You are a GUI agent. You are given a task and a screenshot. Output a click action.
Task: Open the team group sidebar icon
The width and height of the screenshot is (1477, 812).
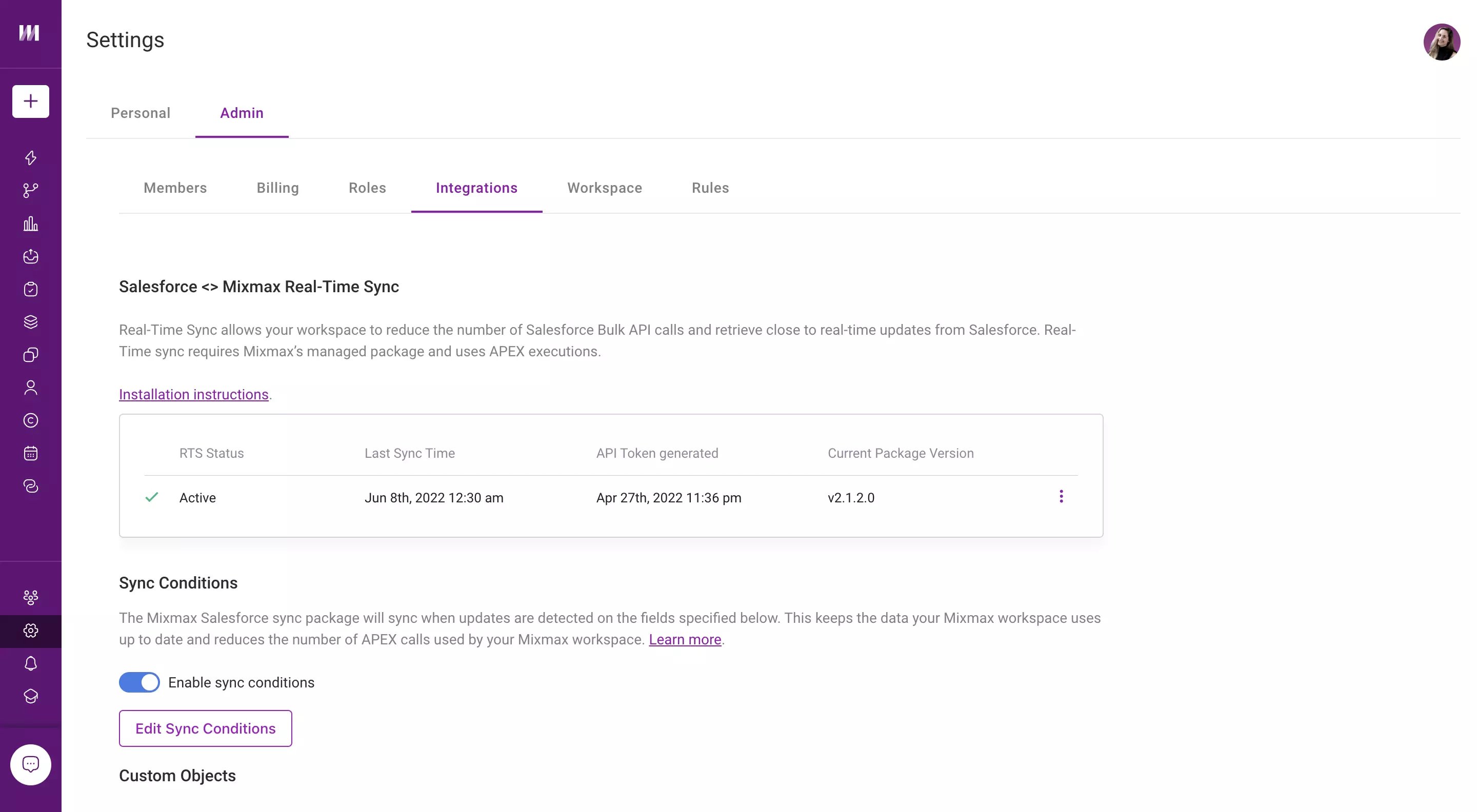pyautogui.click(x=30, y=598)
